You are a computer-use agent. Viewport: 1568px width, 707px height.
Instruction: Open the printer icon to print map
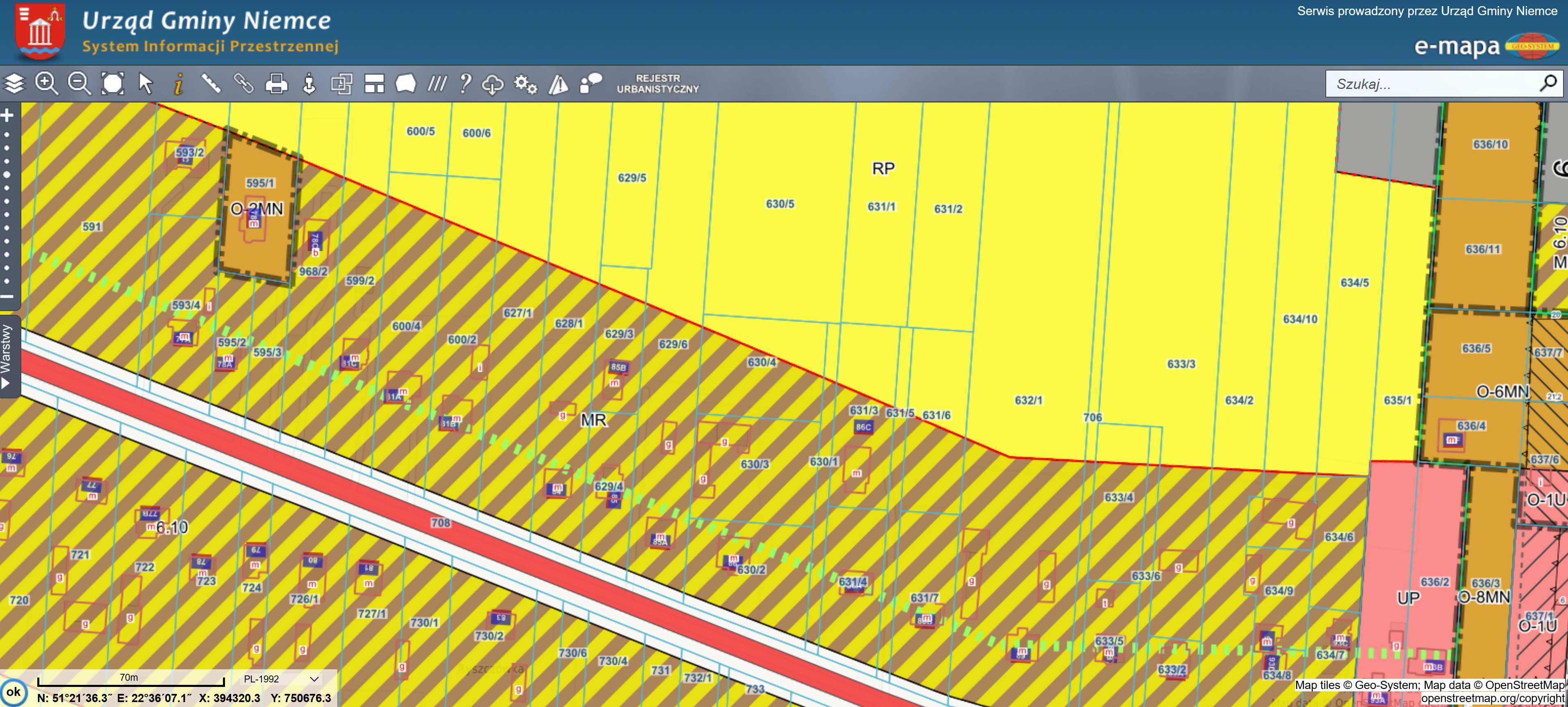coord(276,84)
